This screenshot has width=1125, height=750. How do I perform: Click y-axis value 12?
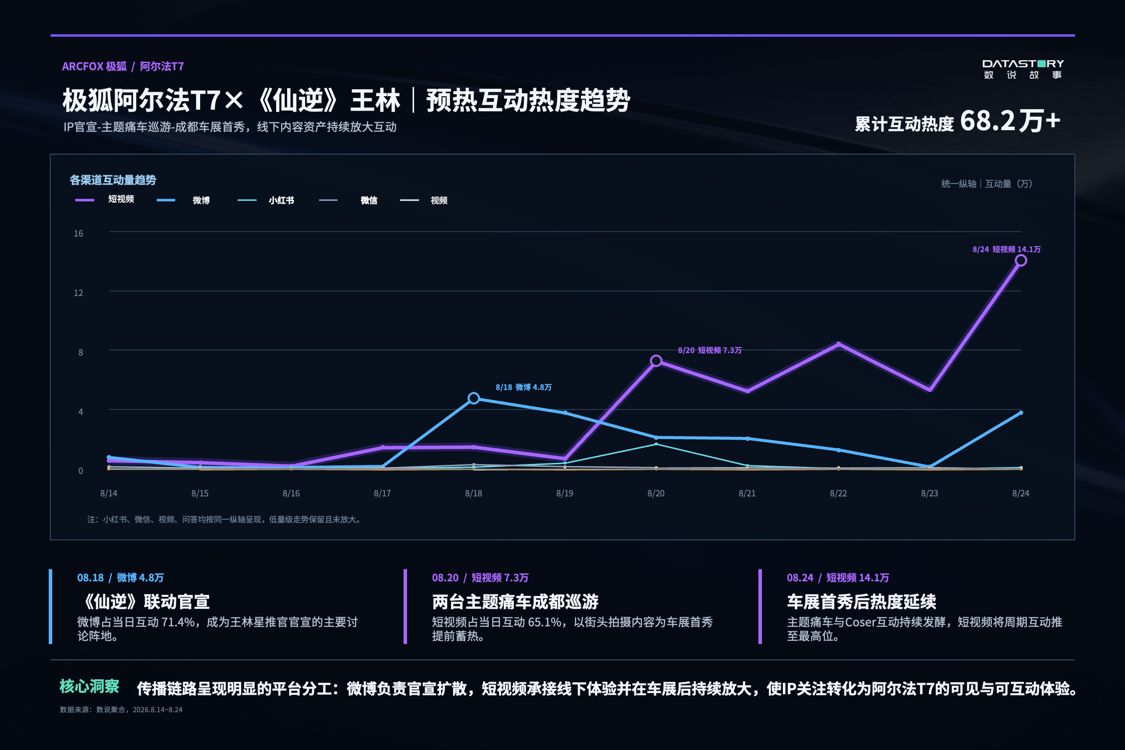point(78,293)
